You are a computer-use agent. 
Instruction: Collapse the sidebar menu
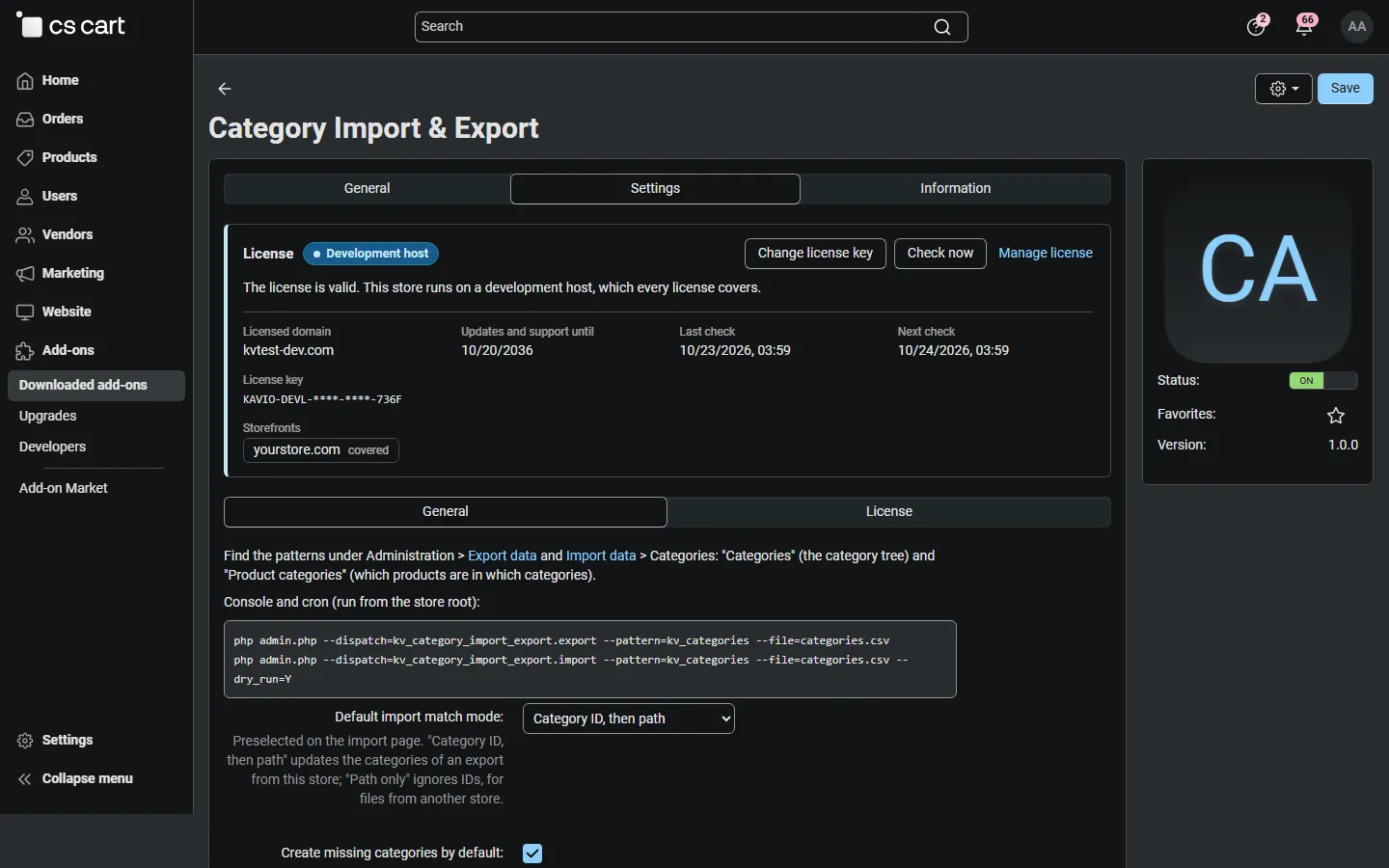coord(74,779)
